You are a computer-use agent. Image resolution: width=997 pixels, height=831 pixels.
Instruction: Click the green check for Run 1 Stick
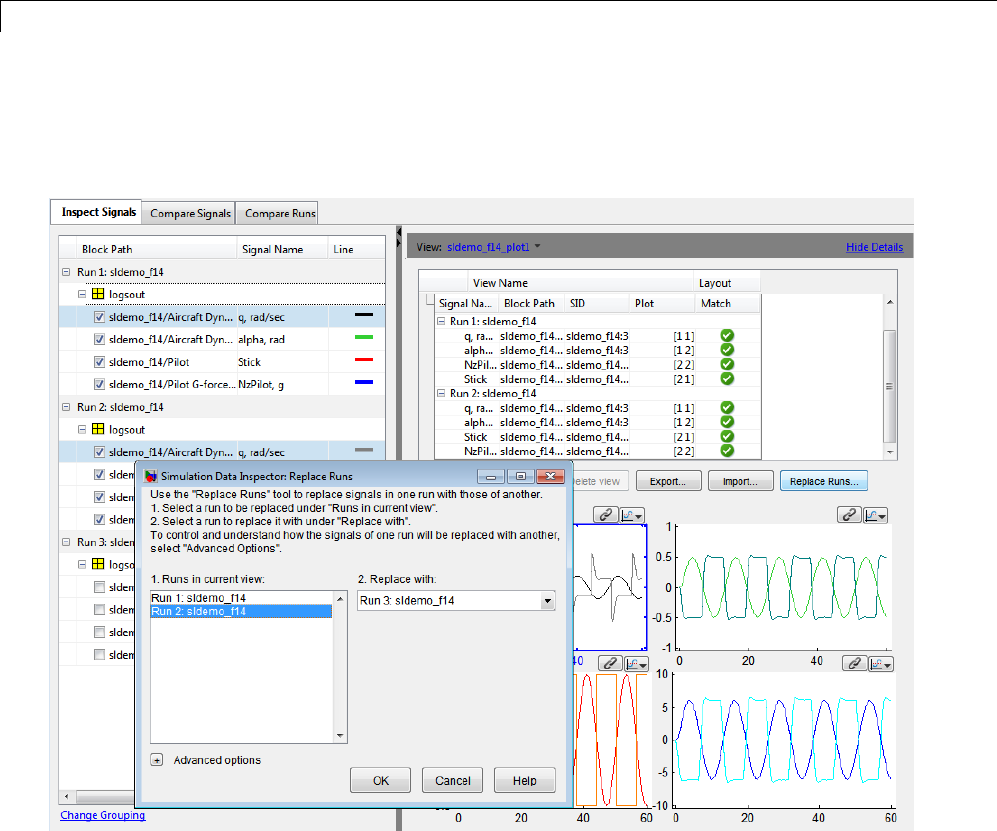click(x=727, y=379)
